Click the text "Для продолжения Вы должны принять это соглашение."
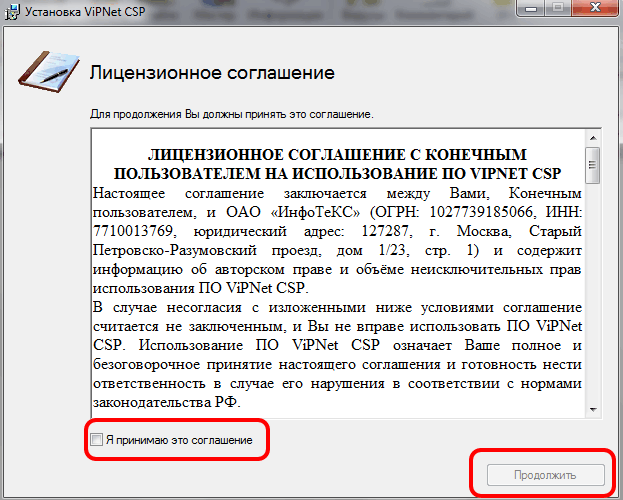The width and height of the screenshot is (623, 500). coord(232,114)
